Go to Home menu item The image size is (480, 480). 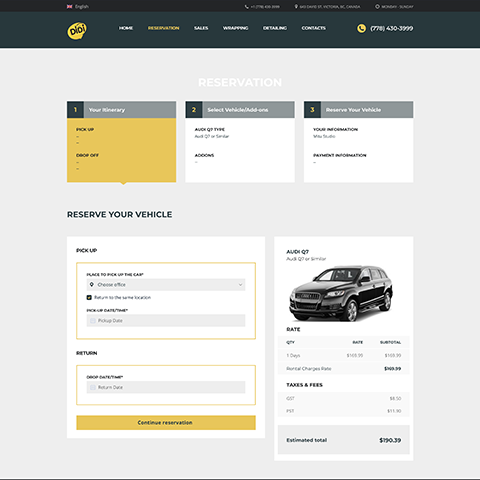point(126,28)
